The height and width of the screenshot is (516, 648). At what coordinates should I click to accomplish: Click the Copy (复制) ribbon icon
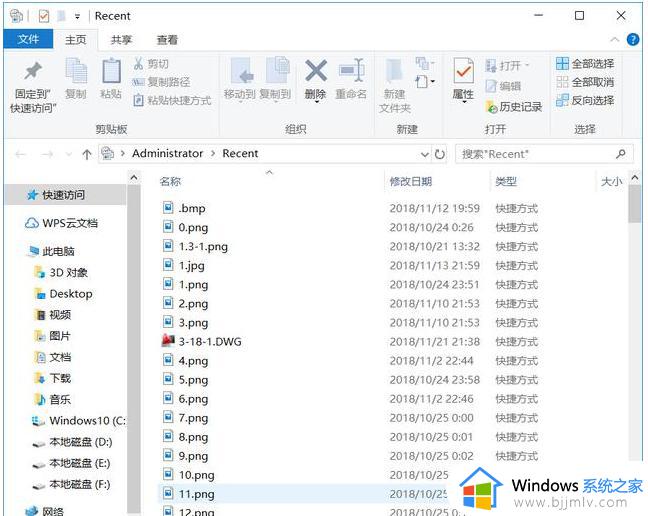point(76,71)
